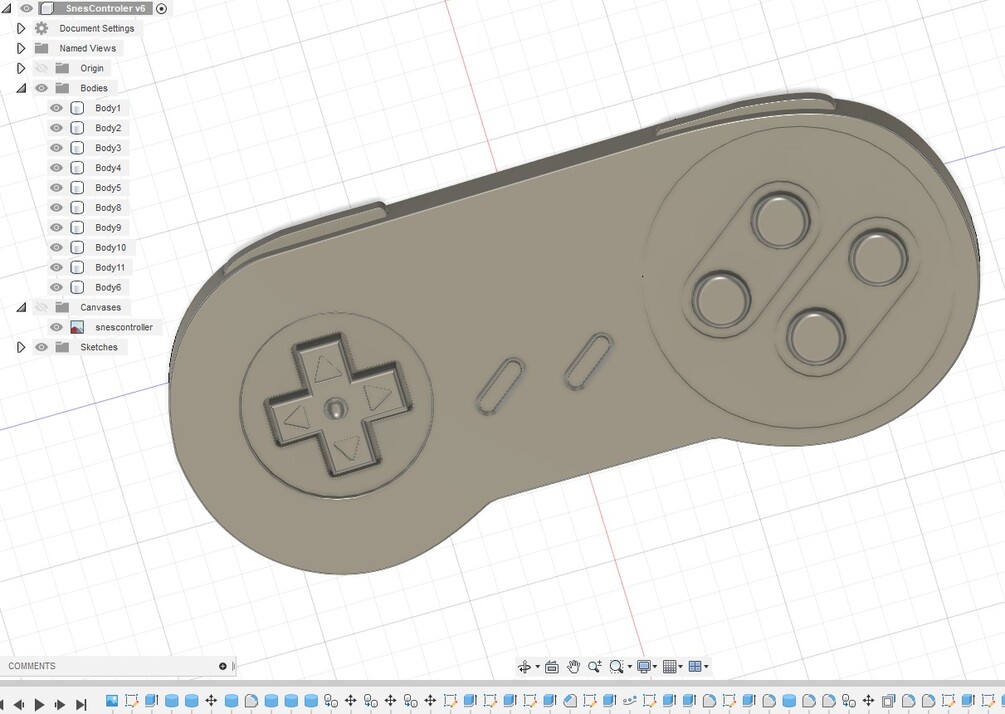
Task: Hide Body9 with the eye icon
Action: point(56,227)
